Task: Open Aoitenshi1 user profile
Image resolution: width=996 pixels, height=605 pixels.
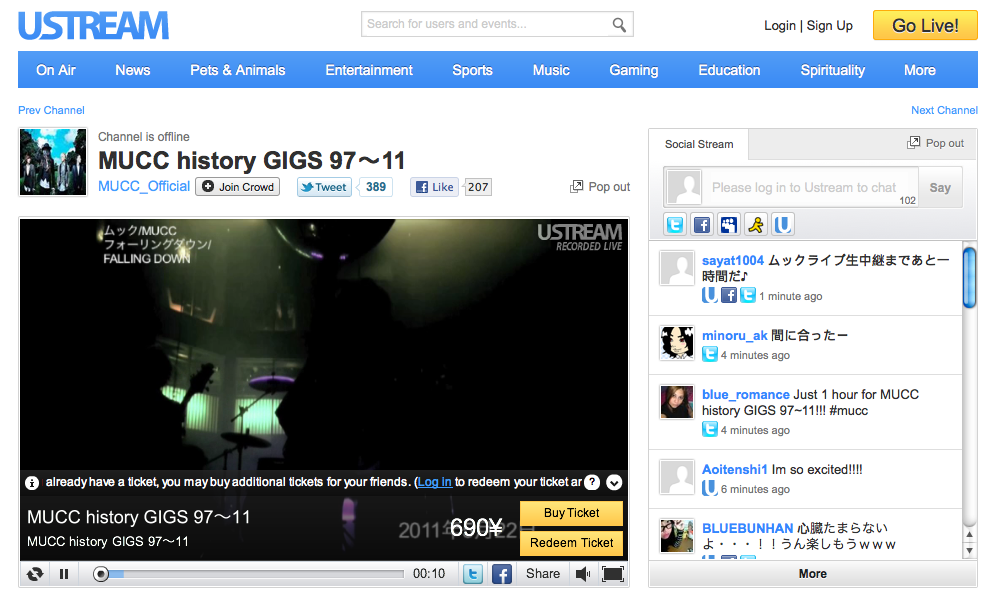Action: (734, 470)
